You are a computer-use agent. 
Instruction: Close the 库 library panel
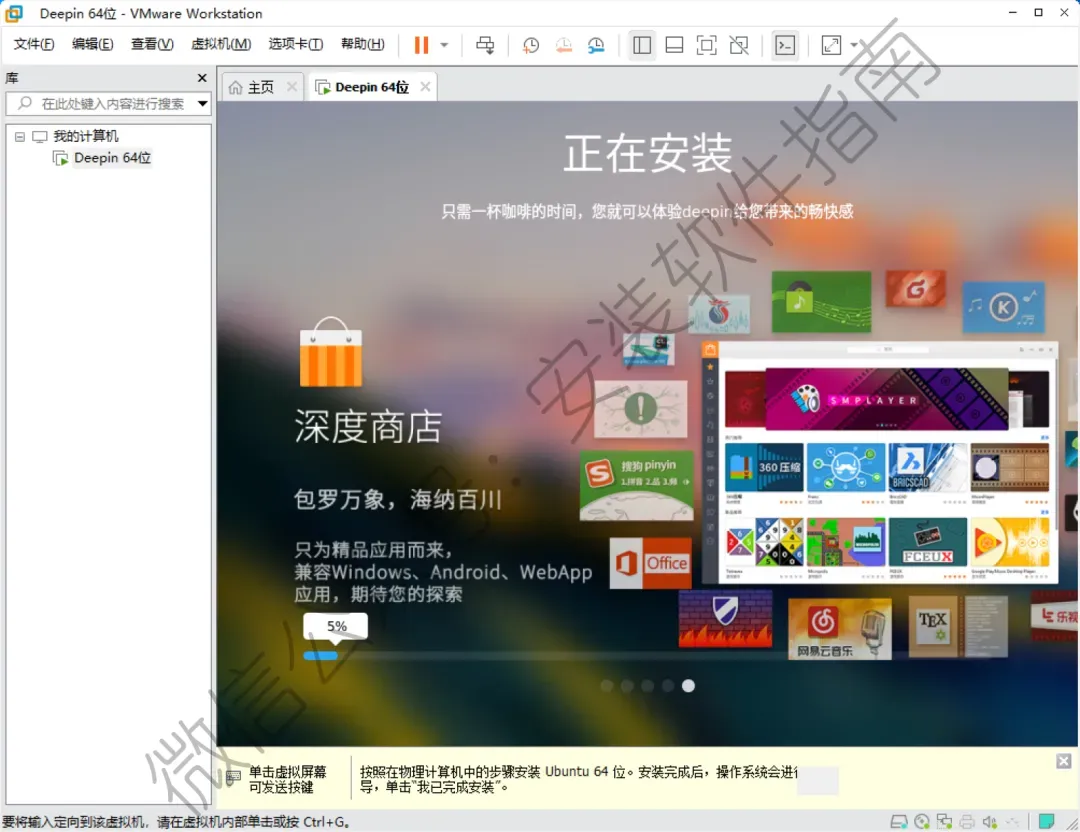[202, 78]
